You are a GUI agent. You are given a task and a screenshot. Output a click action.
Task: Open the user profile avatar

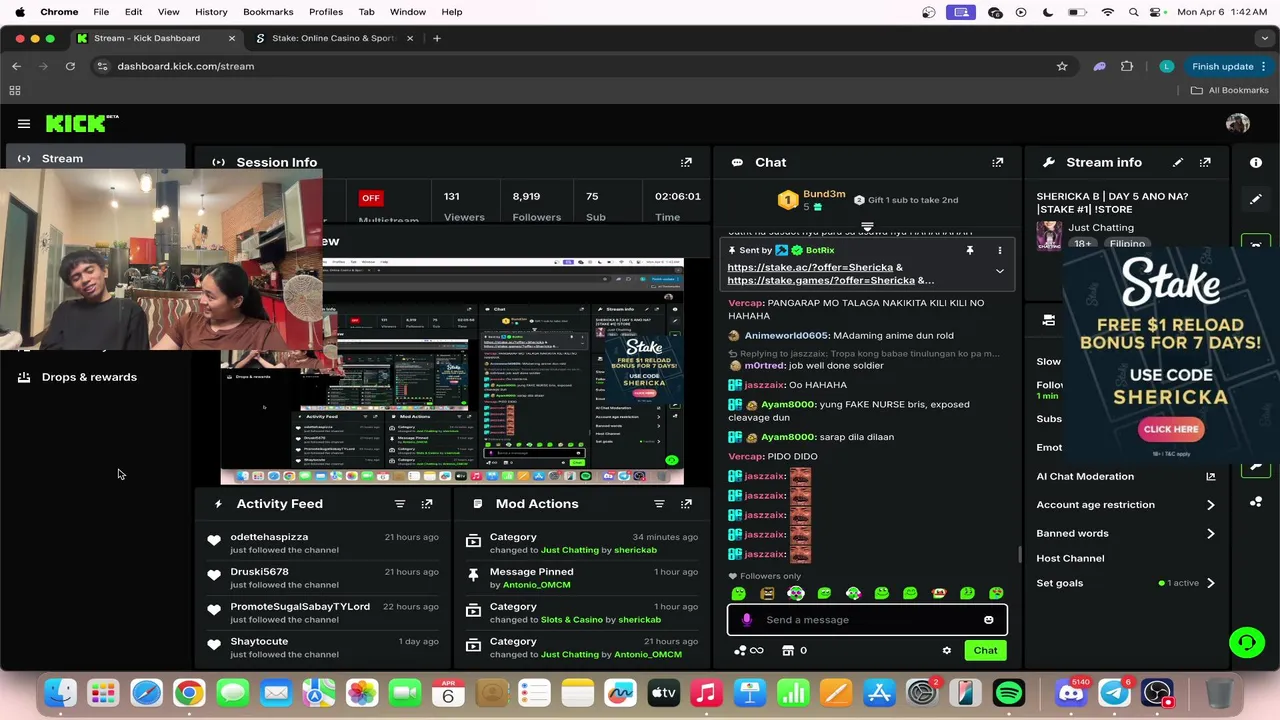pos(1238,123)
